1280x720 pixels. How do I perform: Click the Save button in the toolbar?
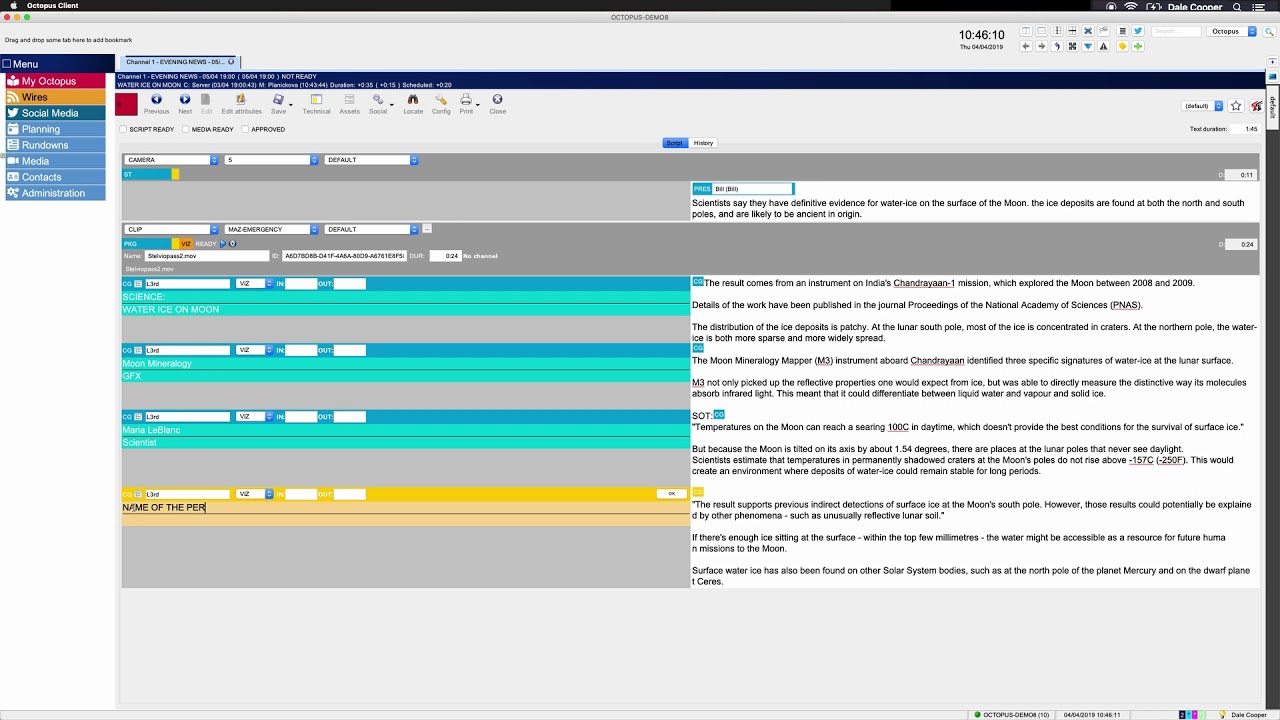278,100
